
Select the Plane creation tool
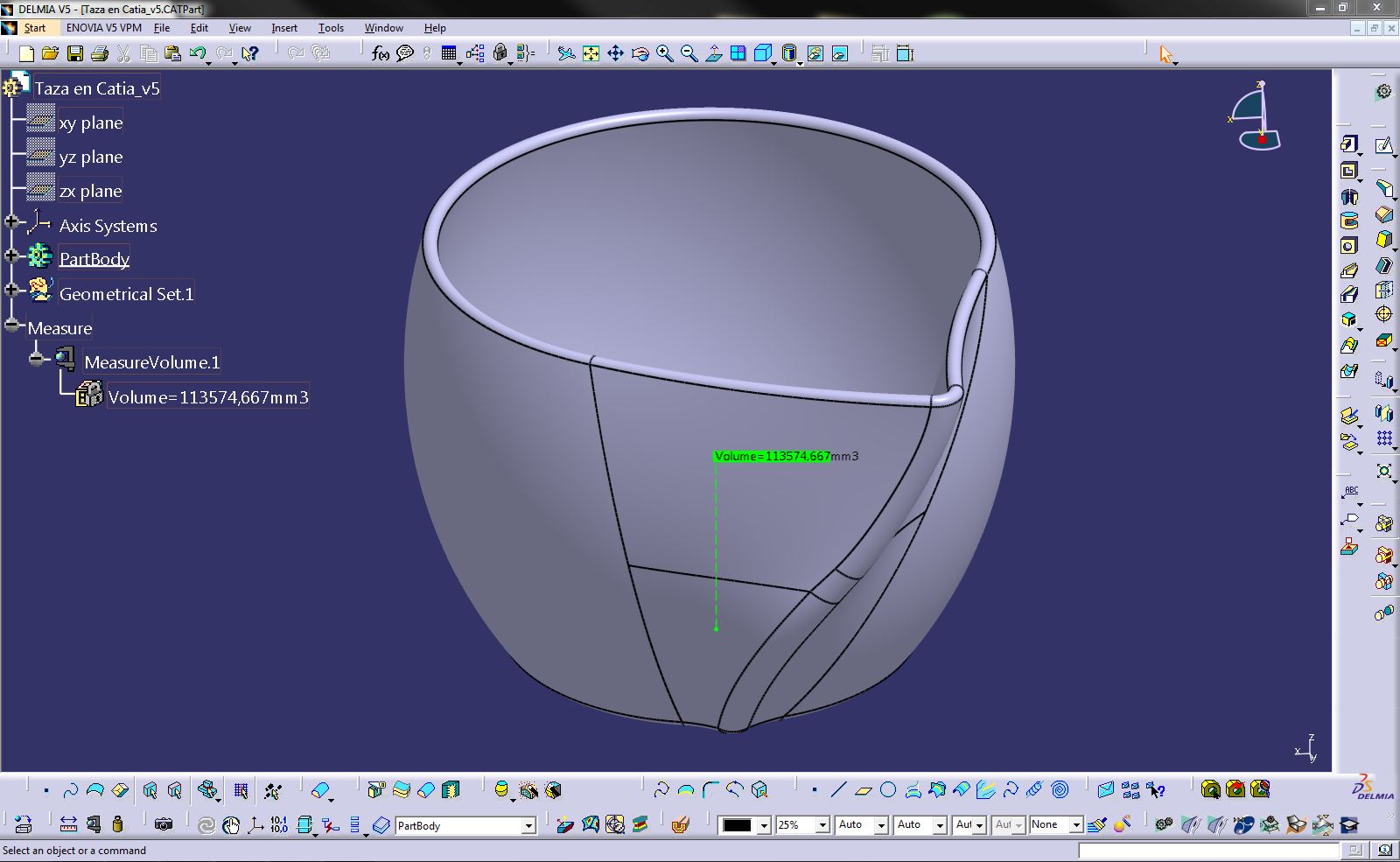tap(863, 790)
